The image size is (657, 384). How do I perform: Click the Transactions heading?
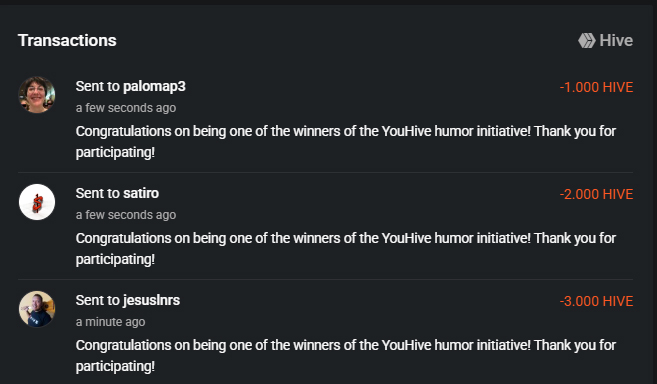click(67, 41)
